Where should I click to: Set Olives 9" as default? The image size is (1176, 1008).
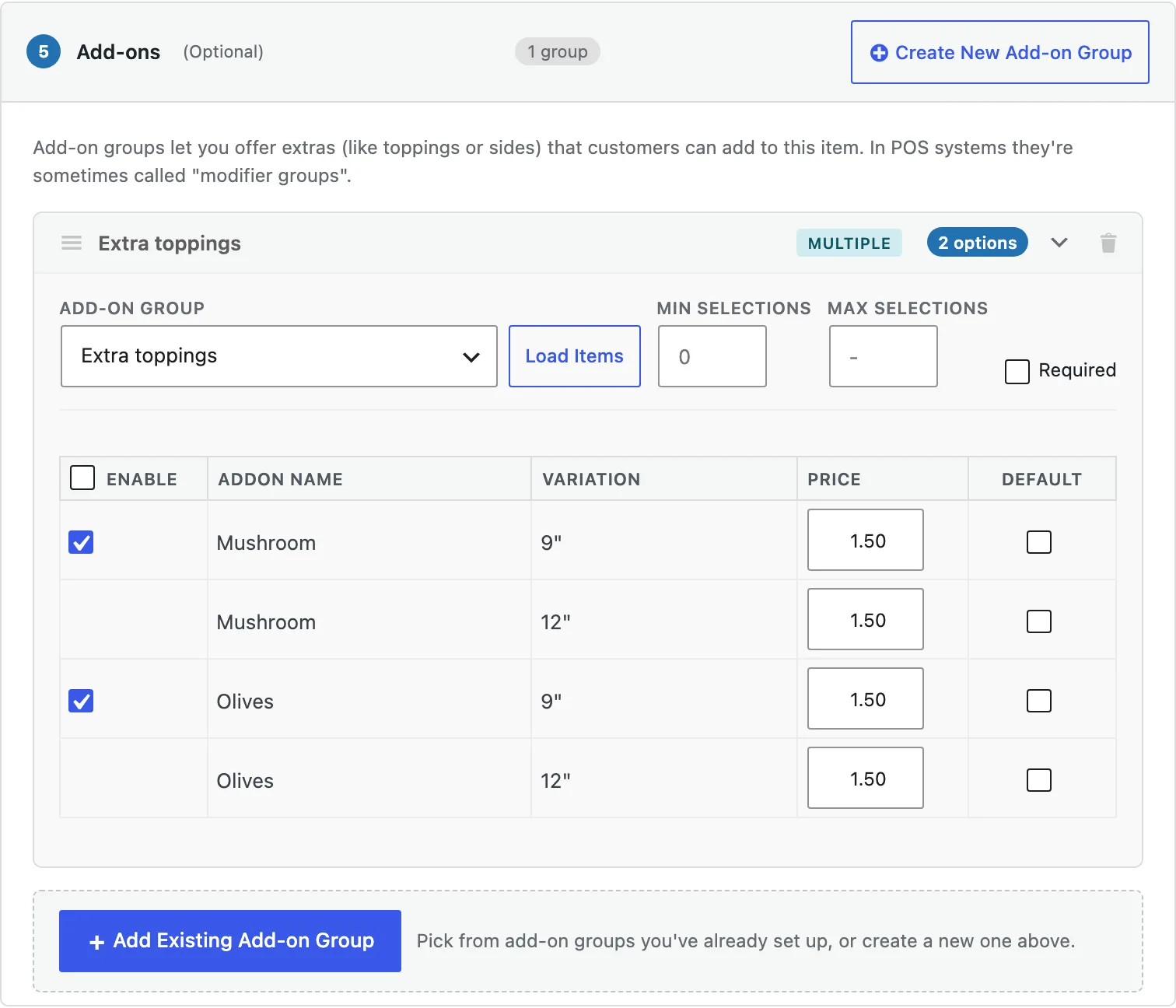(x=1039, y=701)
